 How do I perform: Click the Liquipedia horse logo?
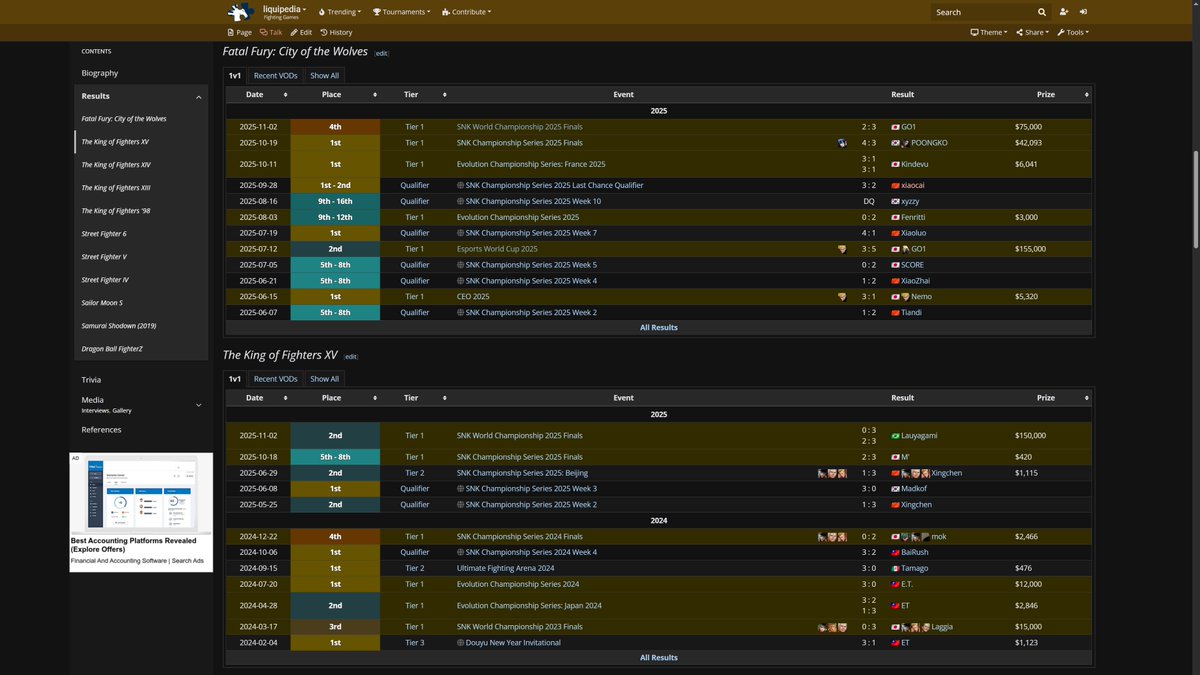240,12
